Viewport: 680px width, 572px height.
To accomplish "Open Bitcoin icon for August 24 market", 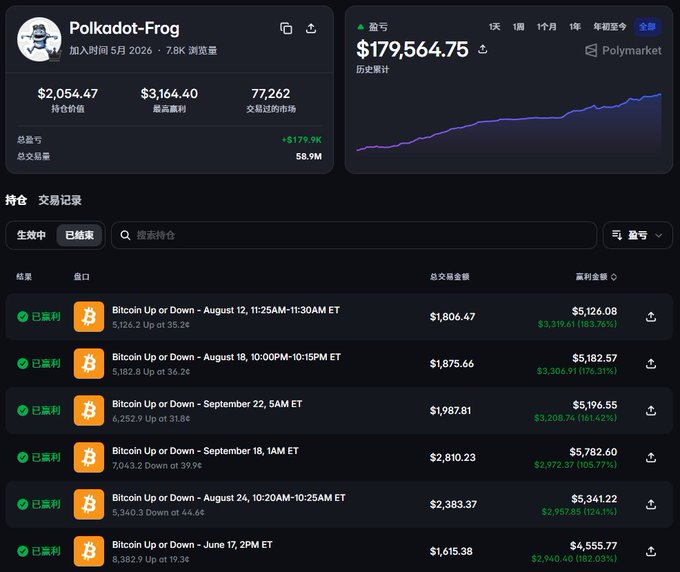I will coord(89,504).
